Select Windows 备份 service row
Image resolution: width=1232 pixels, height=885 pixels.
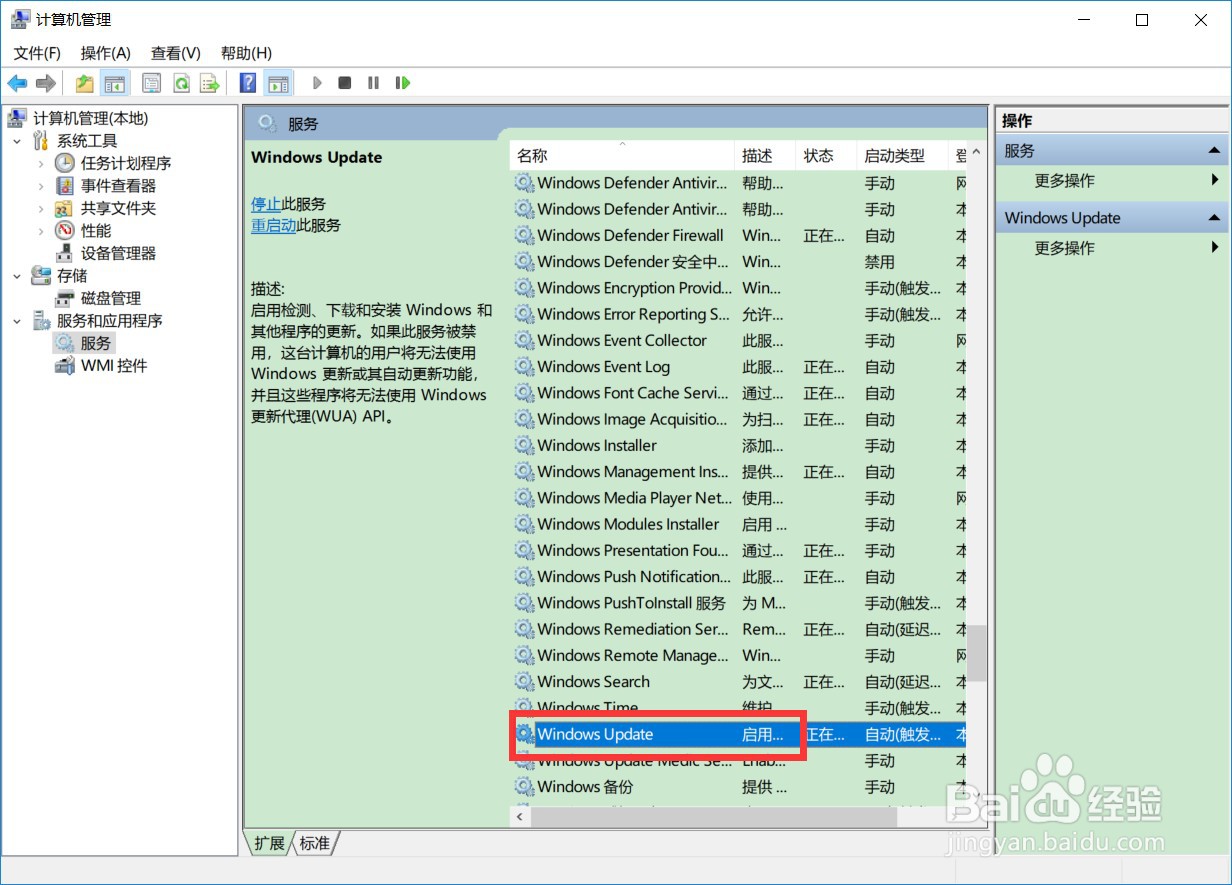(738, 787)
